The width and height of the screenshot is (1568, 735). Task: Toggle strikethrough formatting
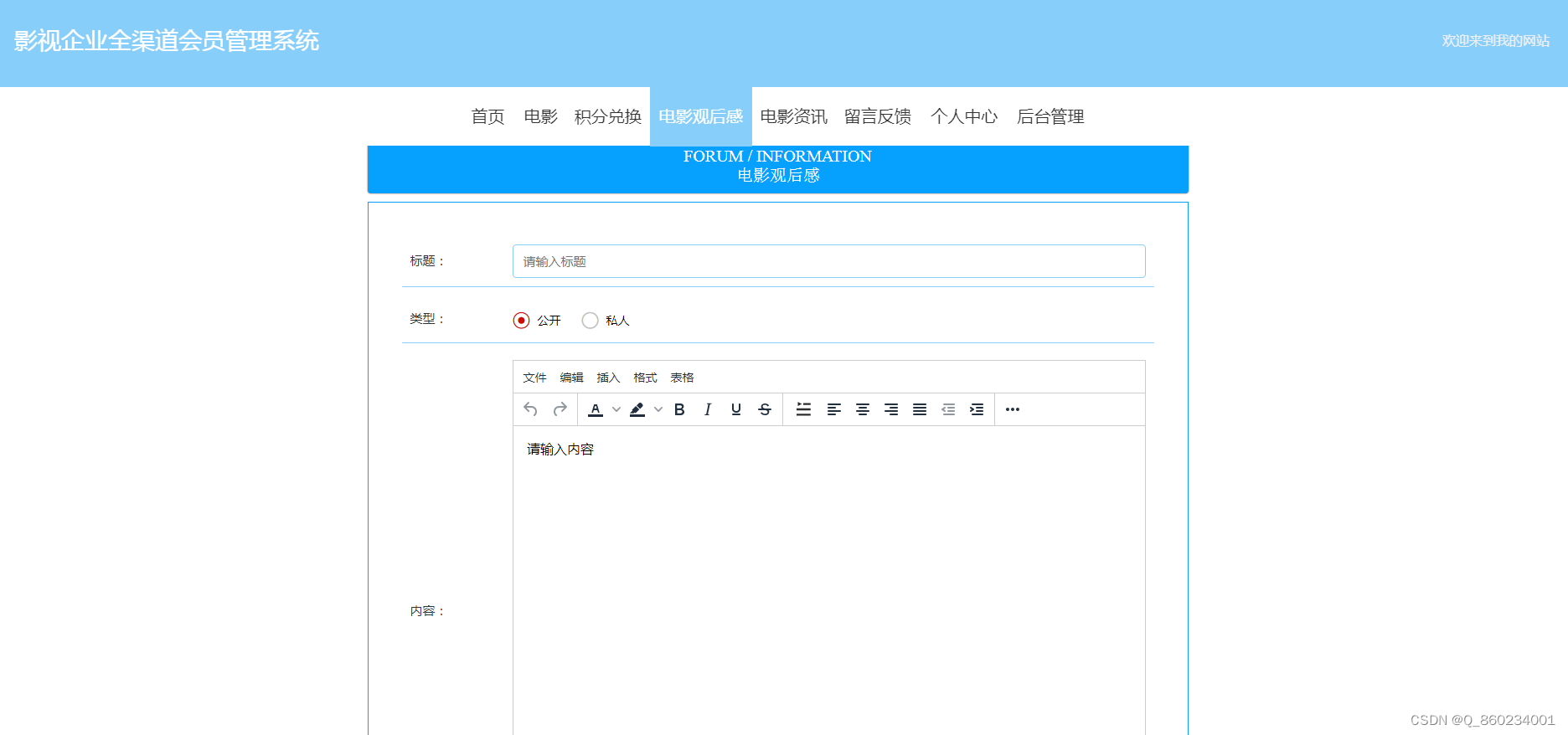[765, 409]
